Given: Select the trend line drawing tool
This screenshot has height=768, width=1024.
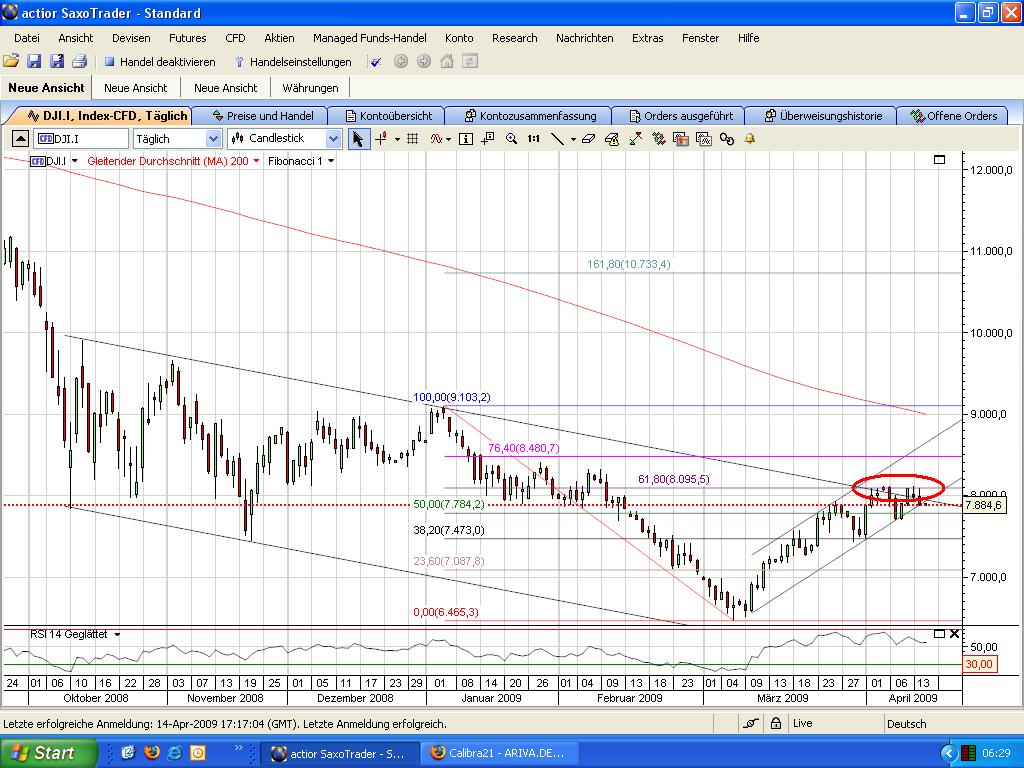Looking at the screenshot, I should click(558, 138).
